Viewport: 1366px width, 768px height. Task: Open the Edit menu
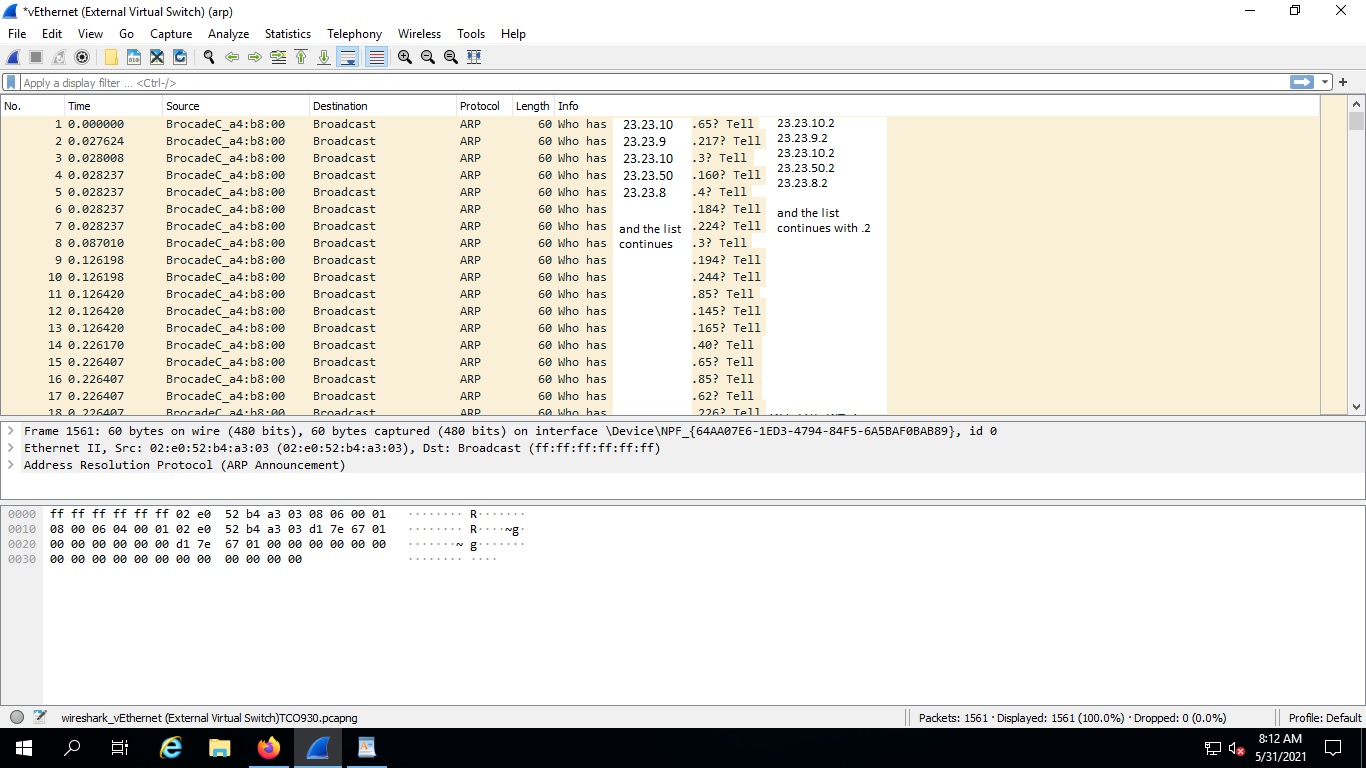(52, 33)
